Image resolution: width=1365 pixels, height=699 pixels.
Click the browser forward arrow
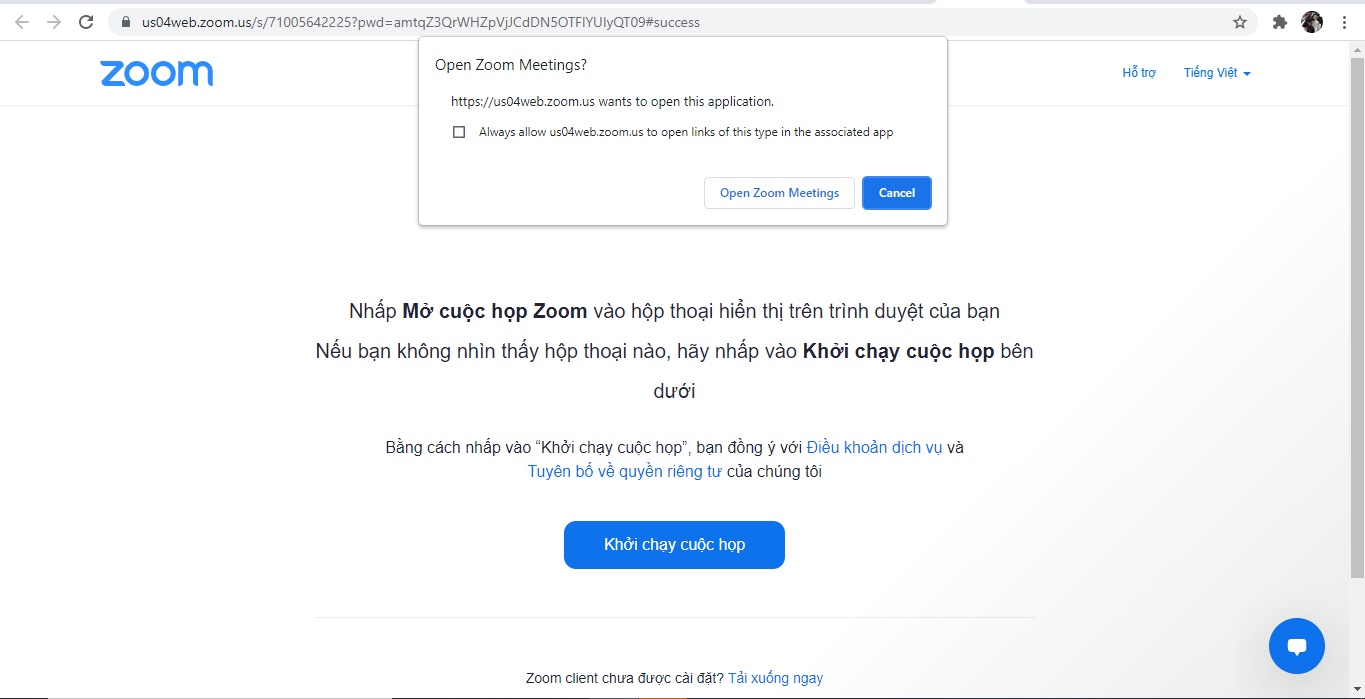point(54,22)
